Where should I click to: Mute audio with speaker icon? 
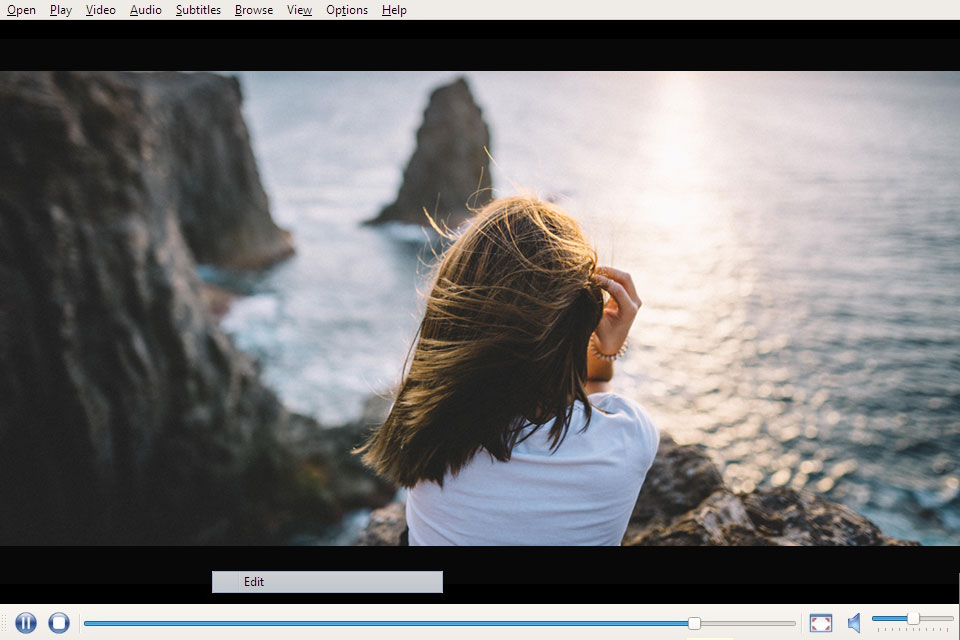tap(855, 623)
